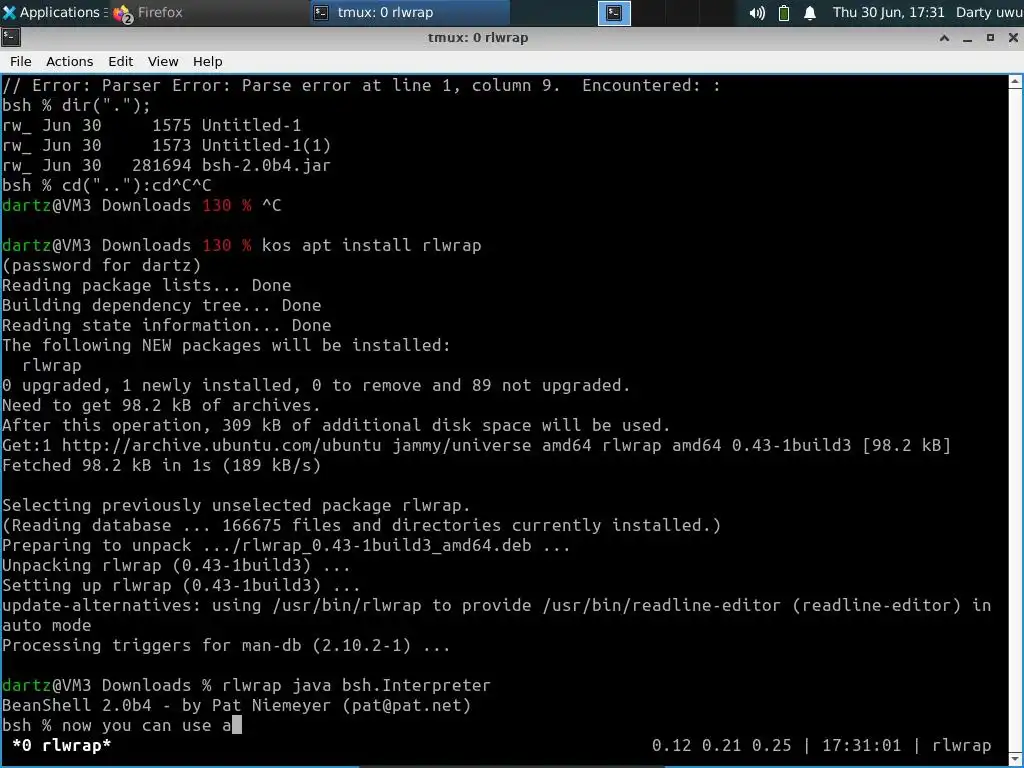
Task: Click the 'Setting up rlwrap (0.43-1build3)' line
Action: [181, 585]
